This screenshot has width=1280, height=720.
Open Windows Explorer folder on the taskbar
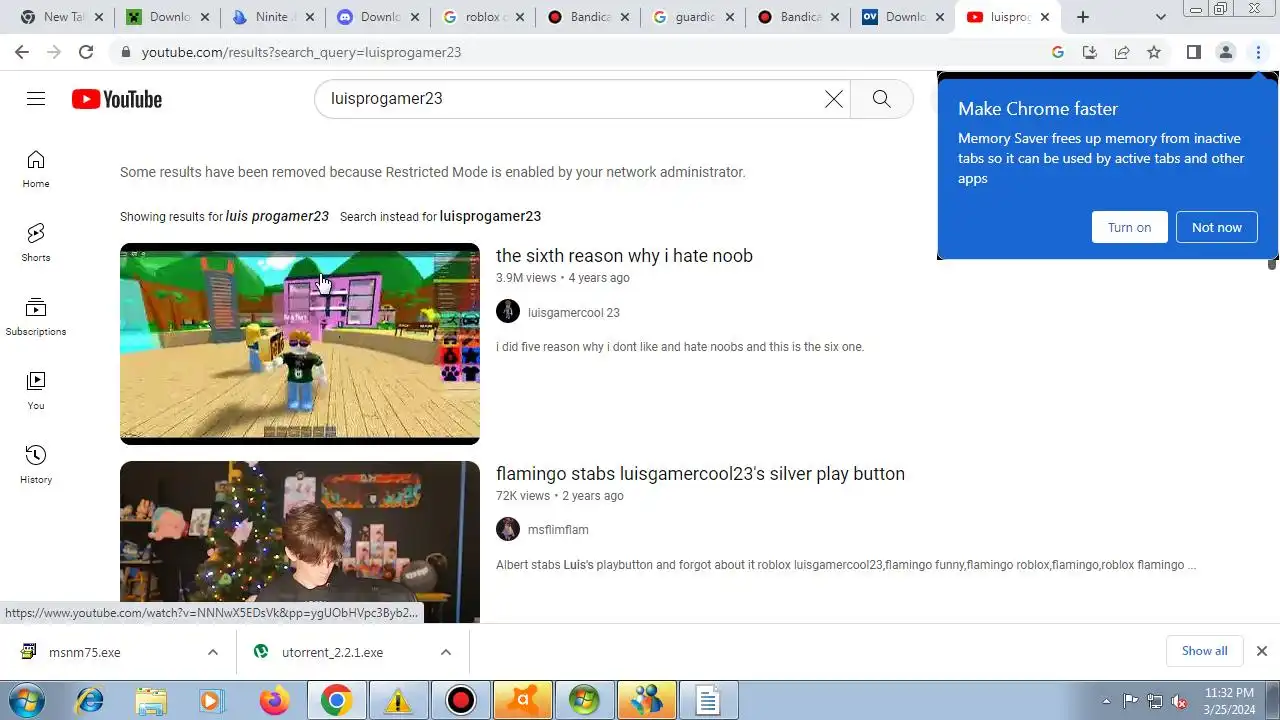[151, 701]
